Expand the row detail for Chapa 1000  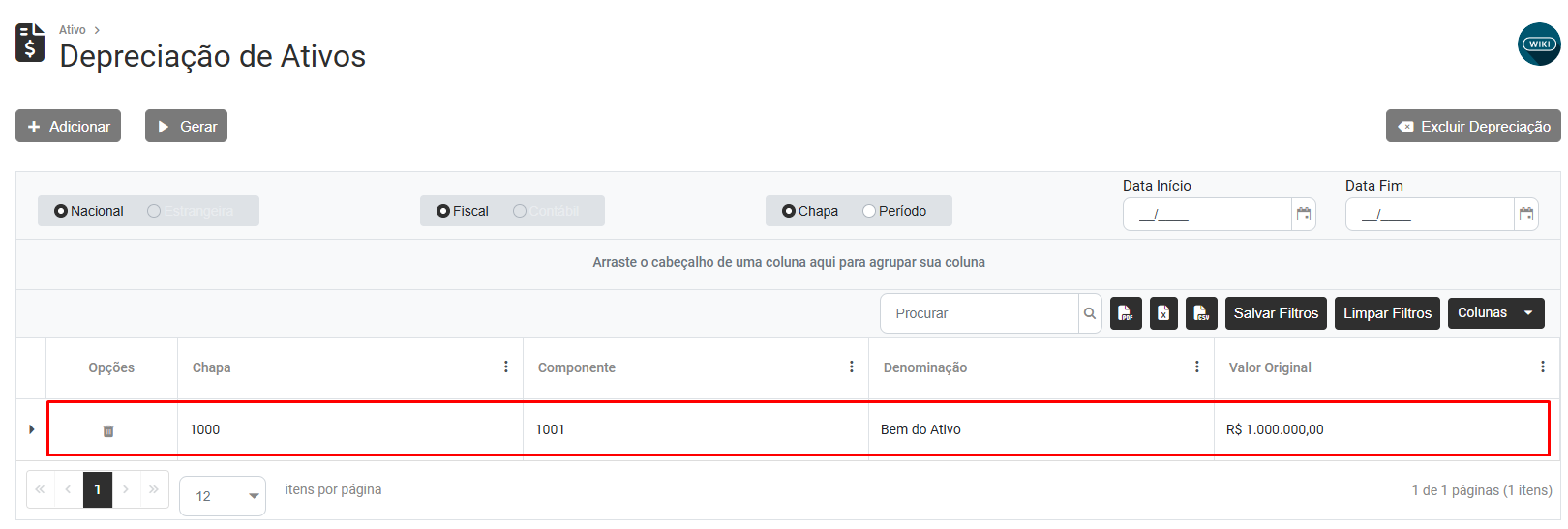[32, 429]
